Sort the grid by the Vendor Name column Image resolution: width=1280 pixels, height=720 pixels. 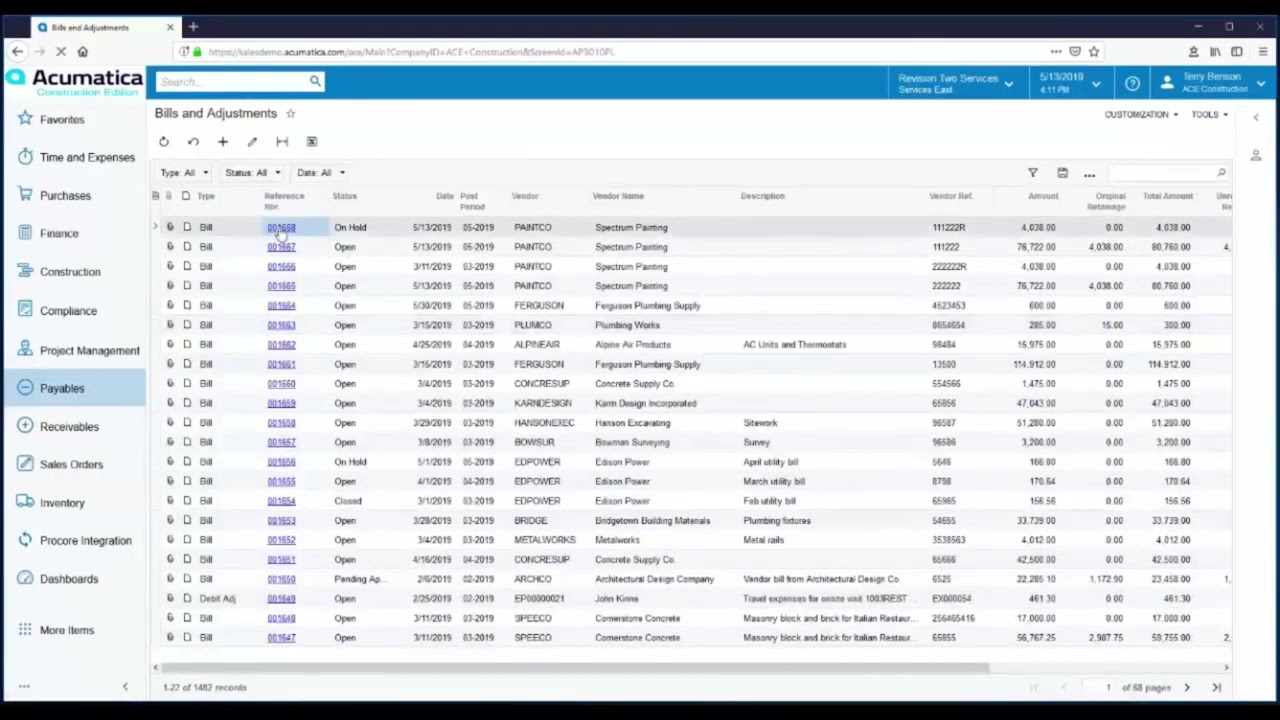pos(618,196)
